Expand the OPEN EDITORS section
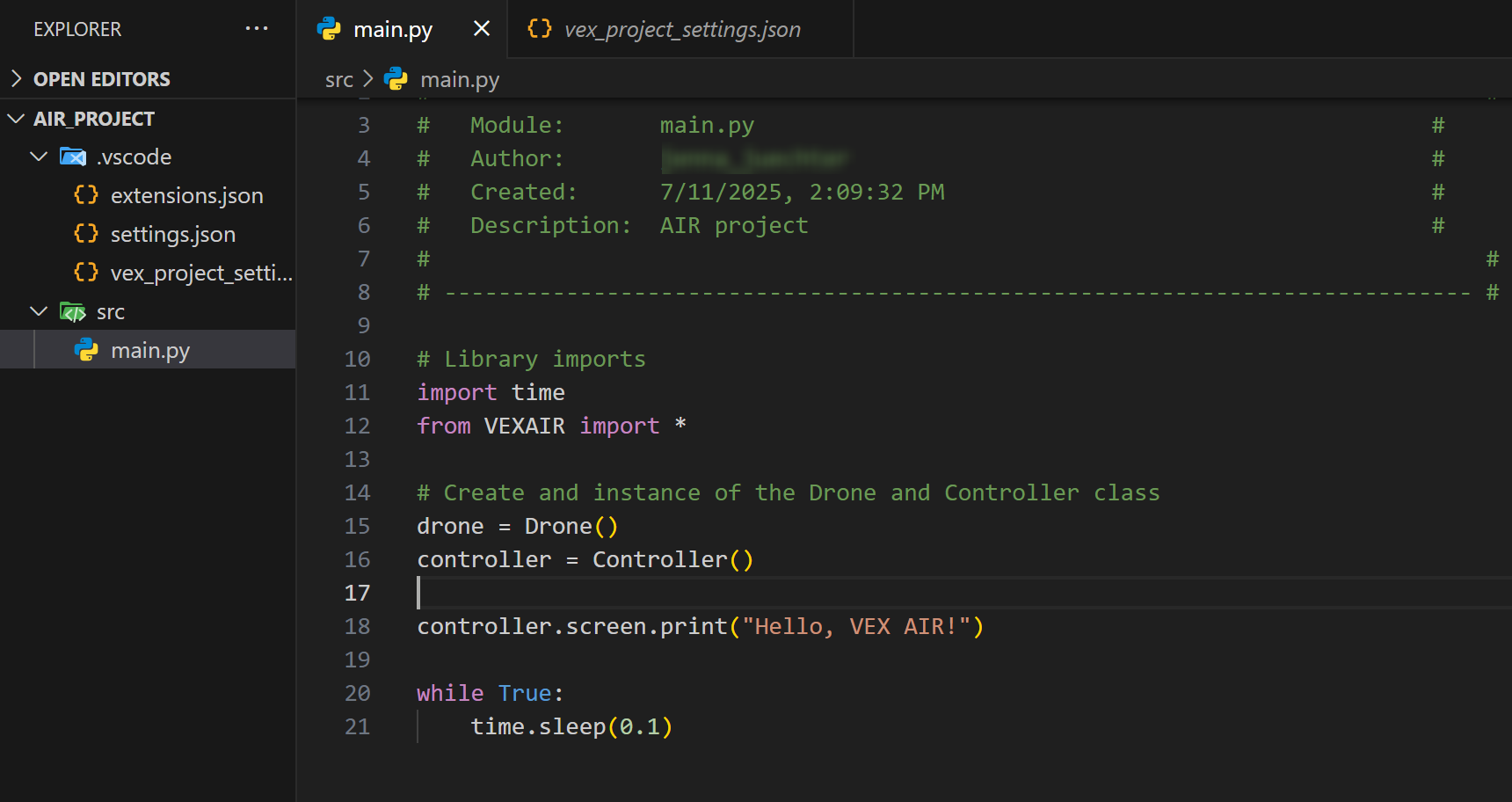 [16, 78]
